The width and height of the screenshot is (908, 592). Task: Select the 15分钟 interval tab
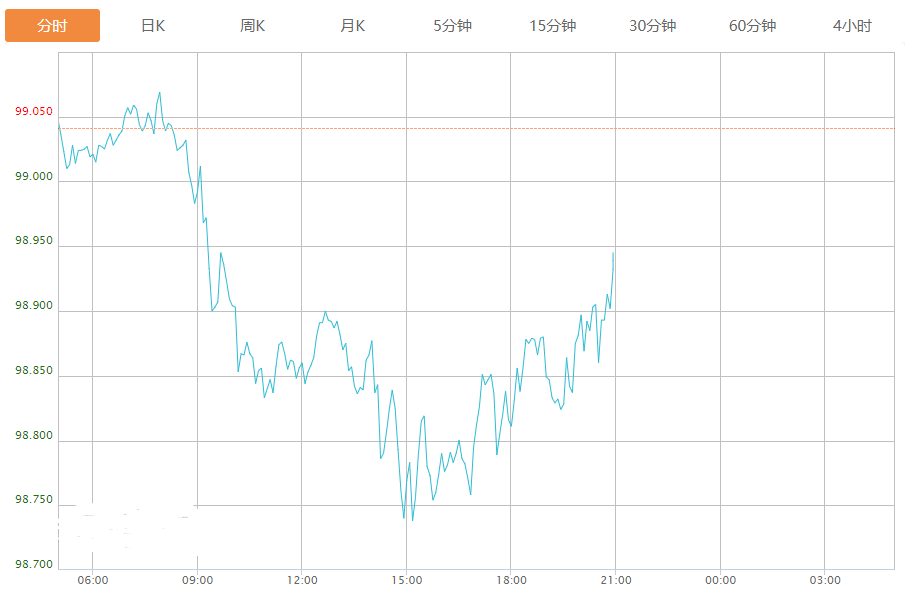pyautogui.click(x=552, y=26)
